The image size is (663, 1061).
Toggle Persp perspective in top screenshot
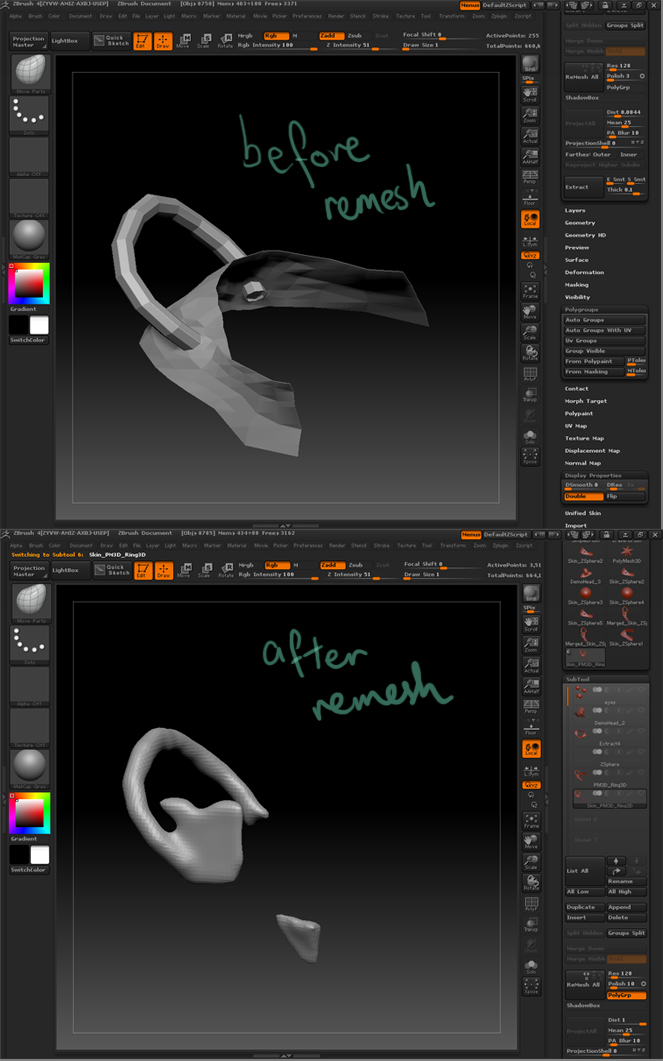(530, 177)
